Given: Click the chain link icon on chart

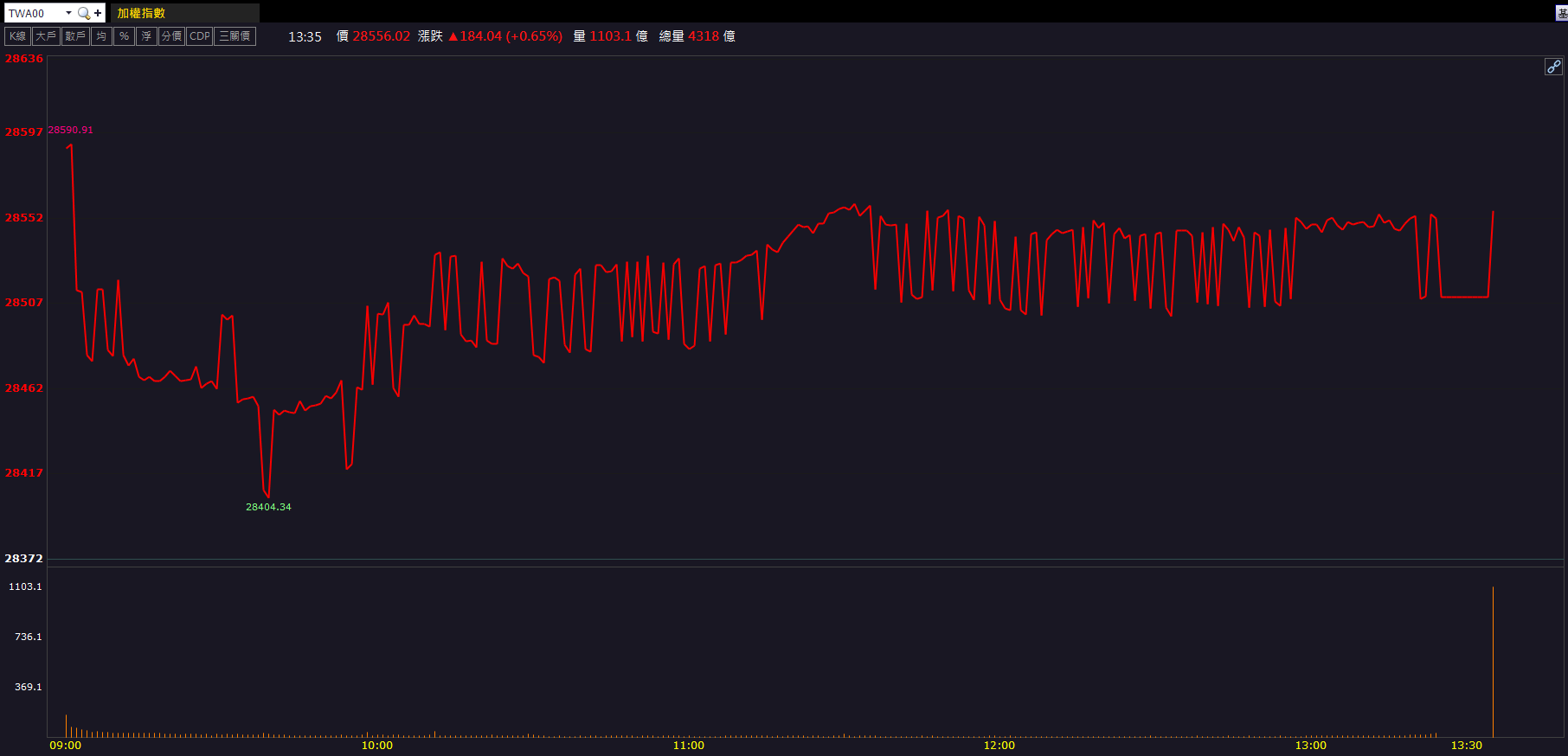Looking at the screenshot, I should [x=1553, y=67].
